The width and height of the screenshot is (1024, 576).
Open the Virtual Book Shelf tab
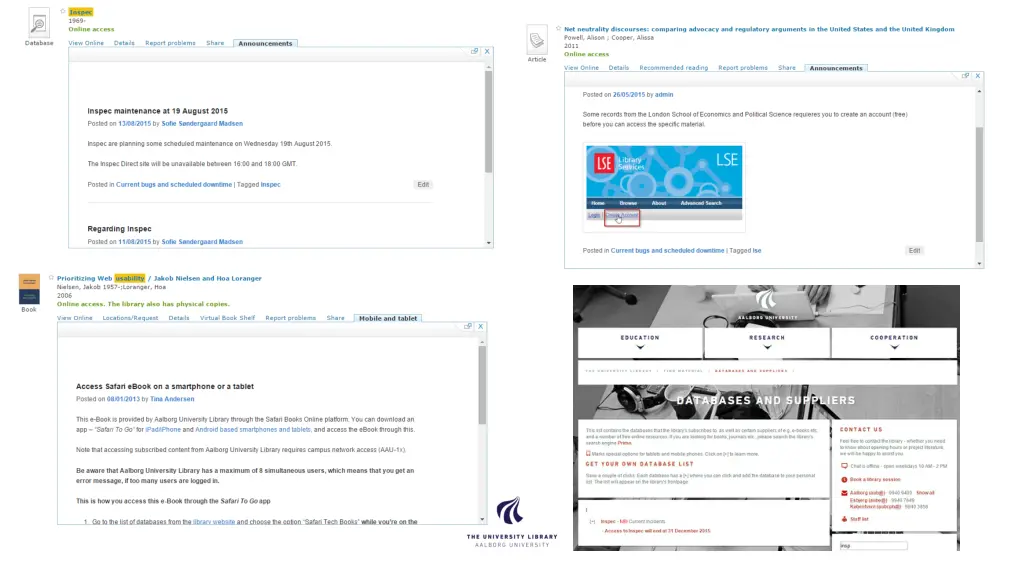point(227,318)
